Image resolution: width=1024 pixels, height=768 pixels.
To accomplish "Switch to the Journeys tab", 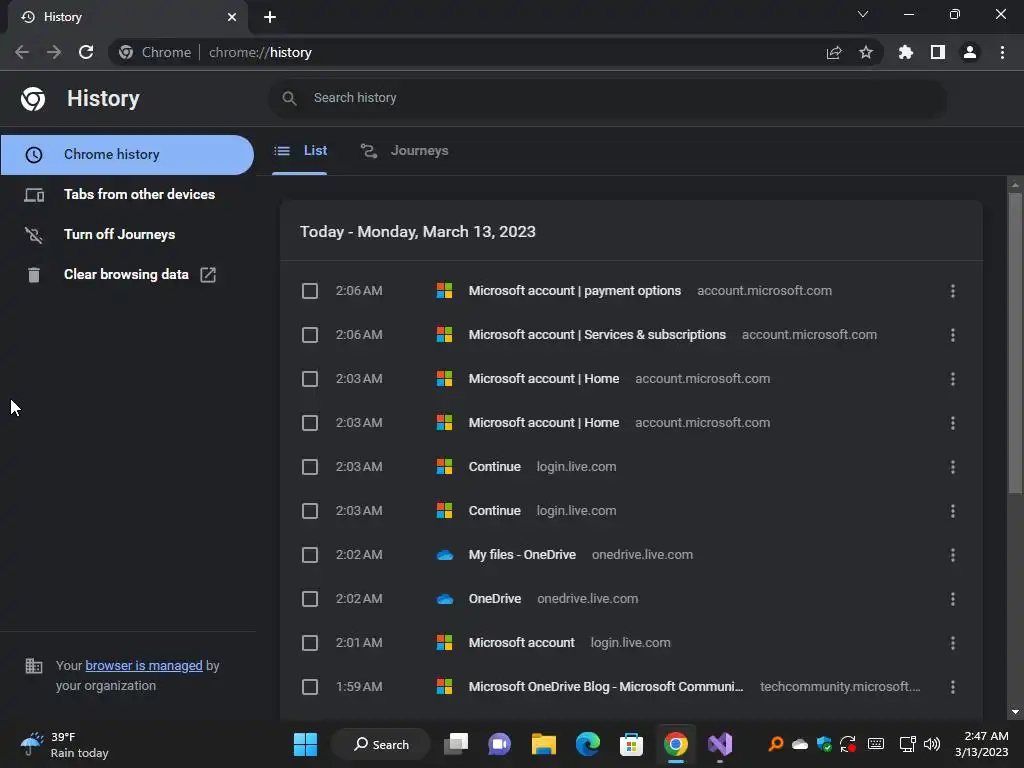I will pyautogui.click(x=405, y=151).
